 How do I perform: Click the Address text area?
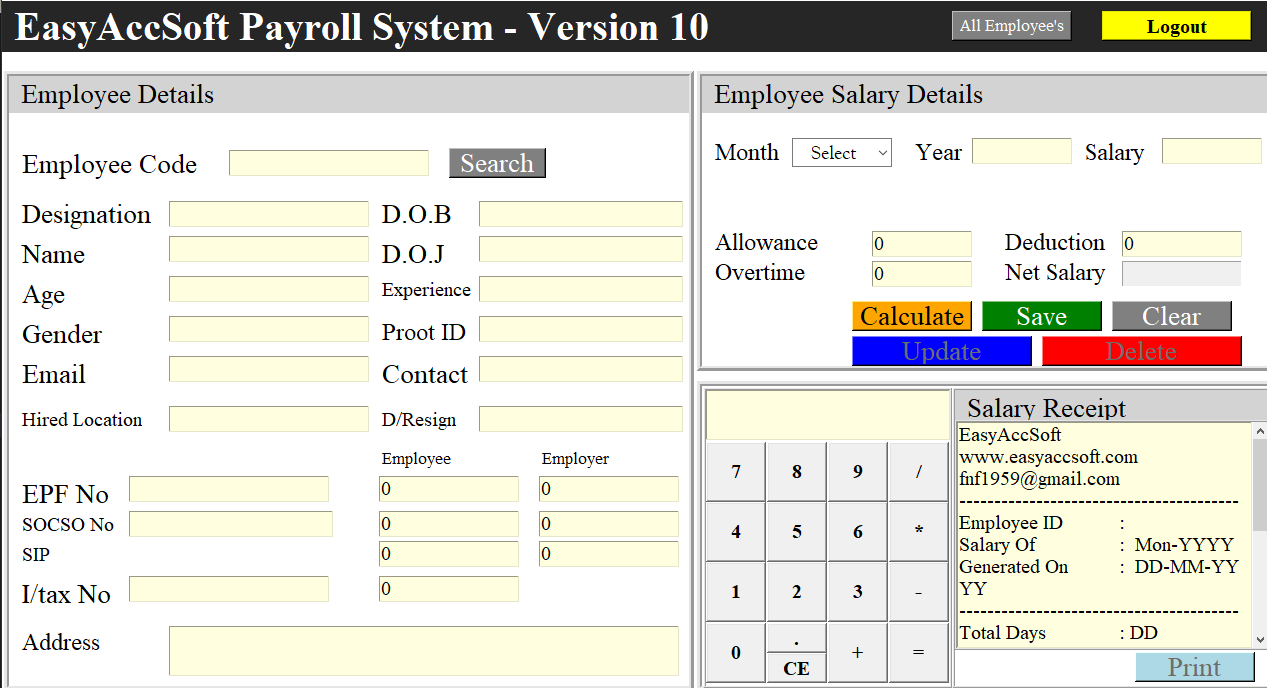[x=424, y=651]
